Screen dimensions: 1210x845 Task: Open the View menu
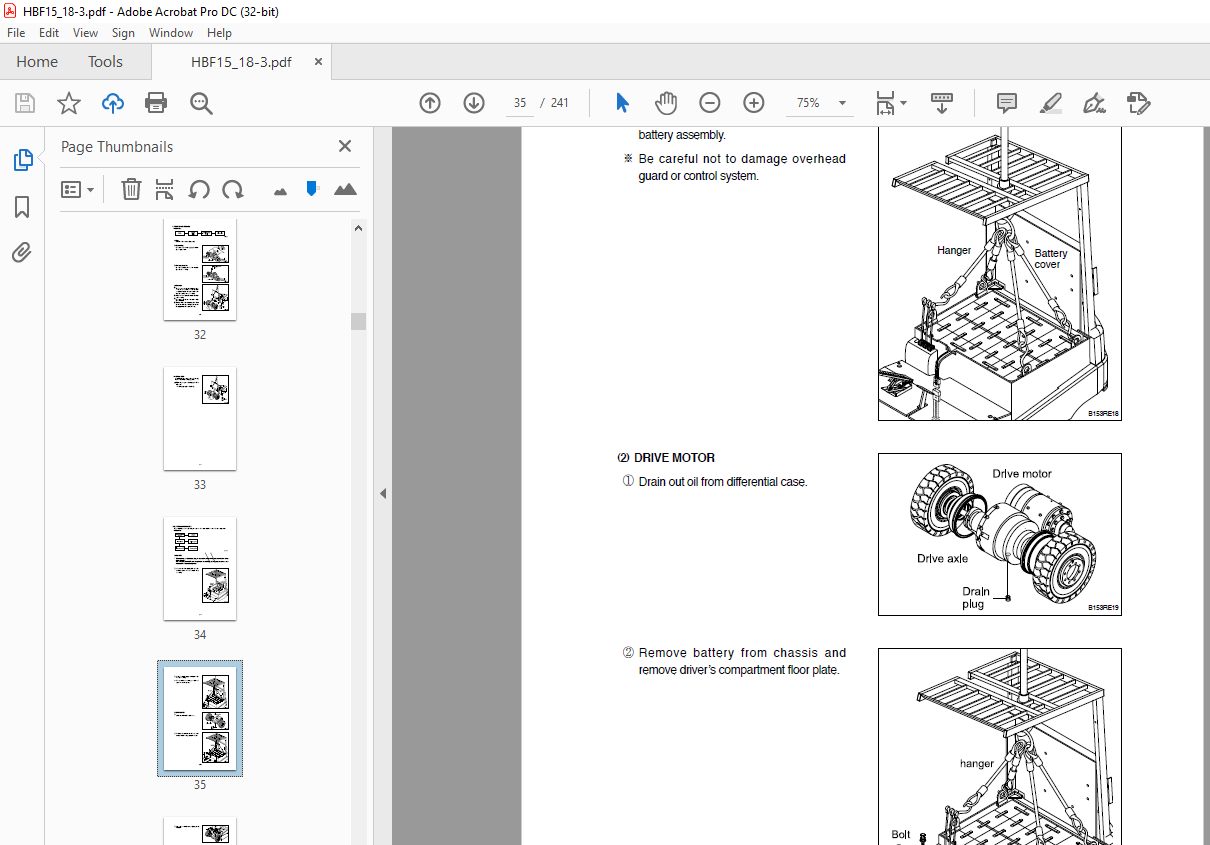[85, 33]
